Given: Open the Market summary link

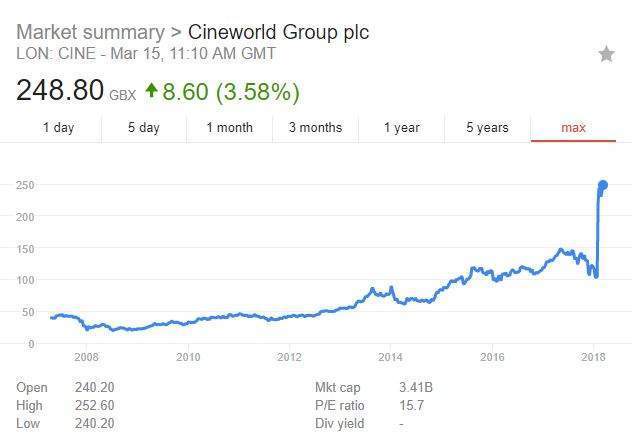Looking at the screenshot, I should click(x=89, y=32).
